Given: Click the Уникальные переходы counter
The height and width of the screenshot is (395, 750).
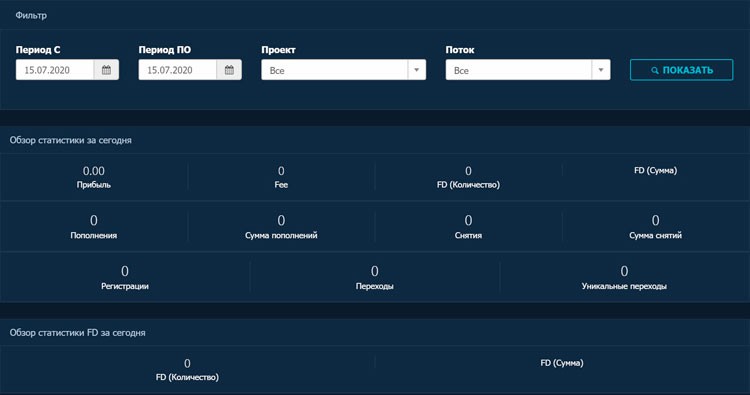Looking at the screenshot, I should [x=624, y=277].
